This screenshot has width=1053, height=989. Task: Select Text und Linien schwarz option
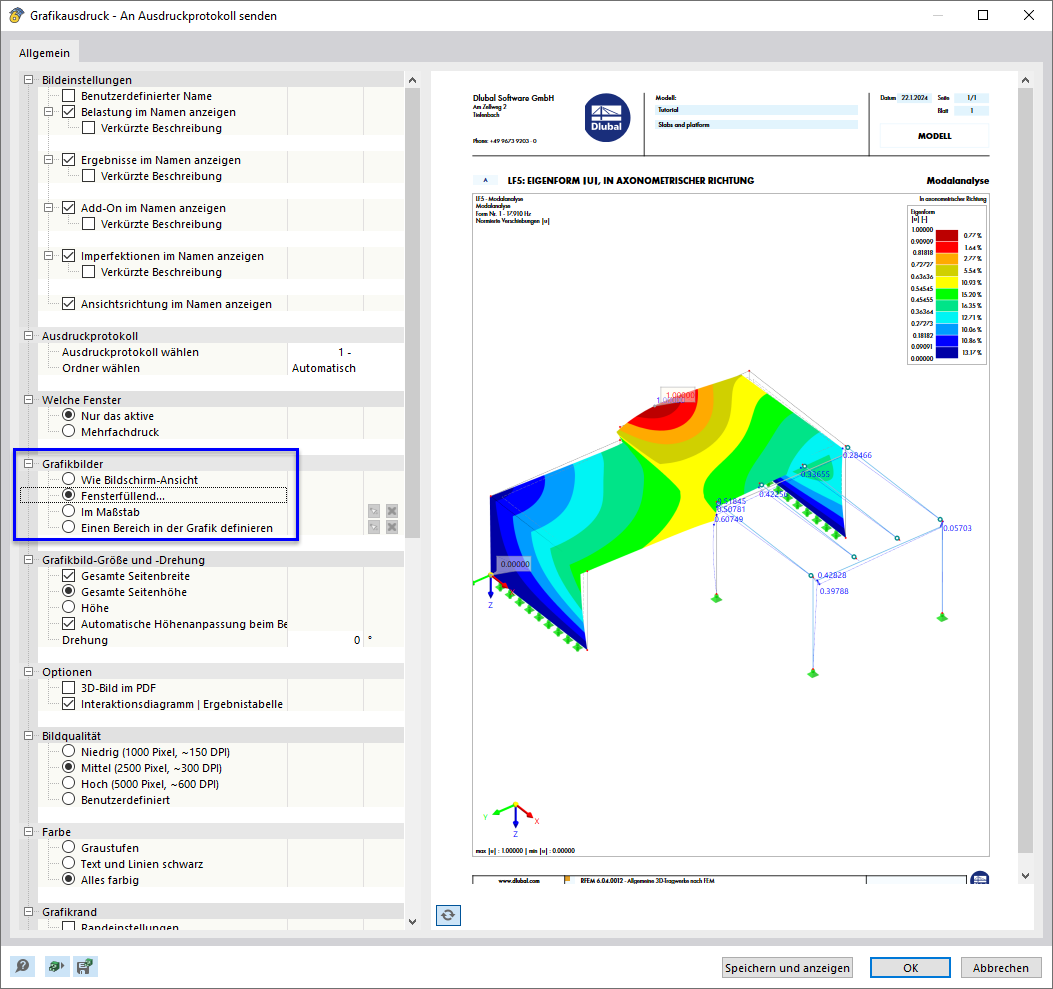click(68, 863)
